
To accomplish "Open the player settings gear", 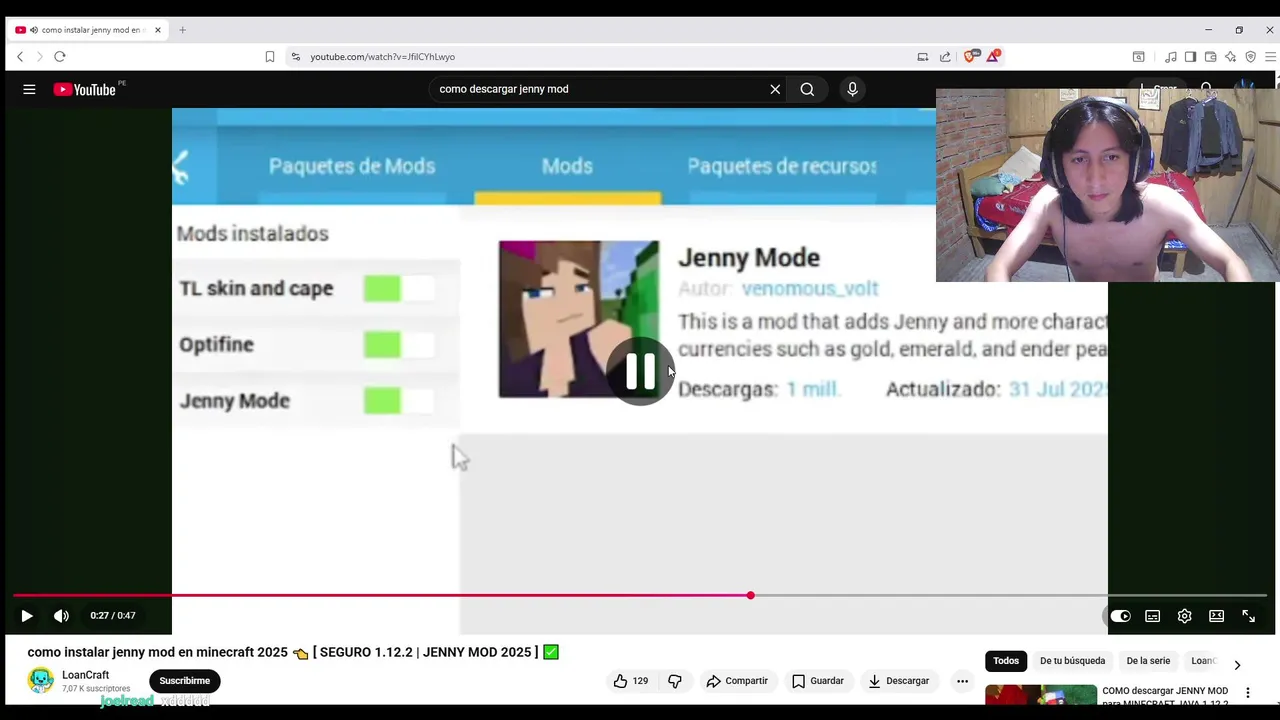I will [x=1184, y=616].
